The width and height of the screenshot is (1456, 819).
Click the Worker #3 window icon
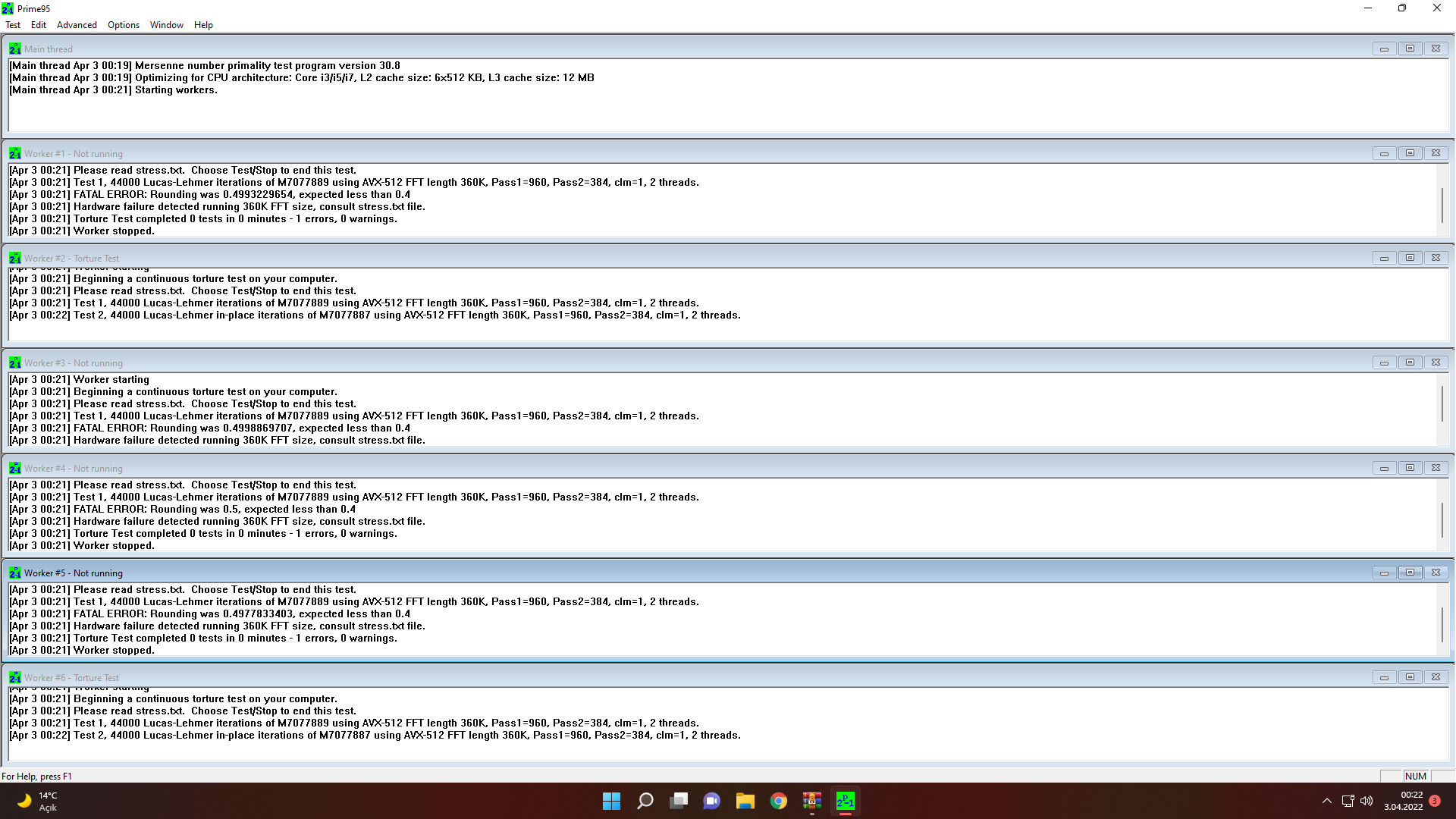(x=15, y=362)
